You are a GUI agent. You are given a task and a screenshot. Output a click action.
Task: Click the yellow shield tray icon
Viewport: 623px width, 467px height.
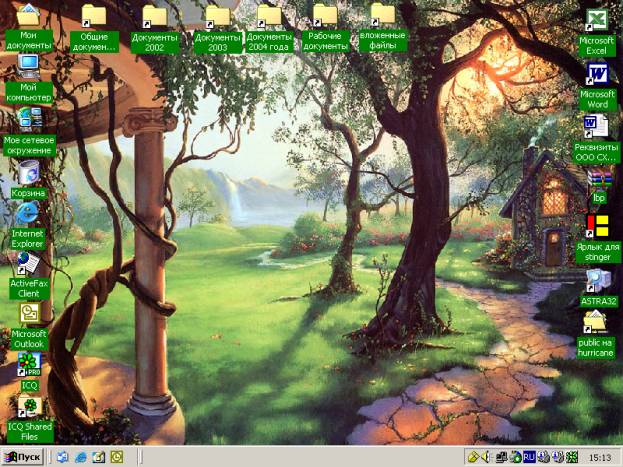(x=473, y=457)
